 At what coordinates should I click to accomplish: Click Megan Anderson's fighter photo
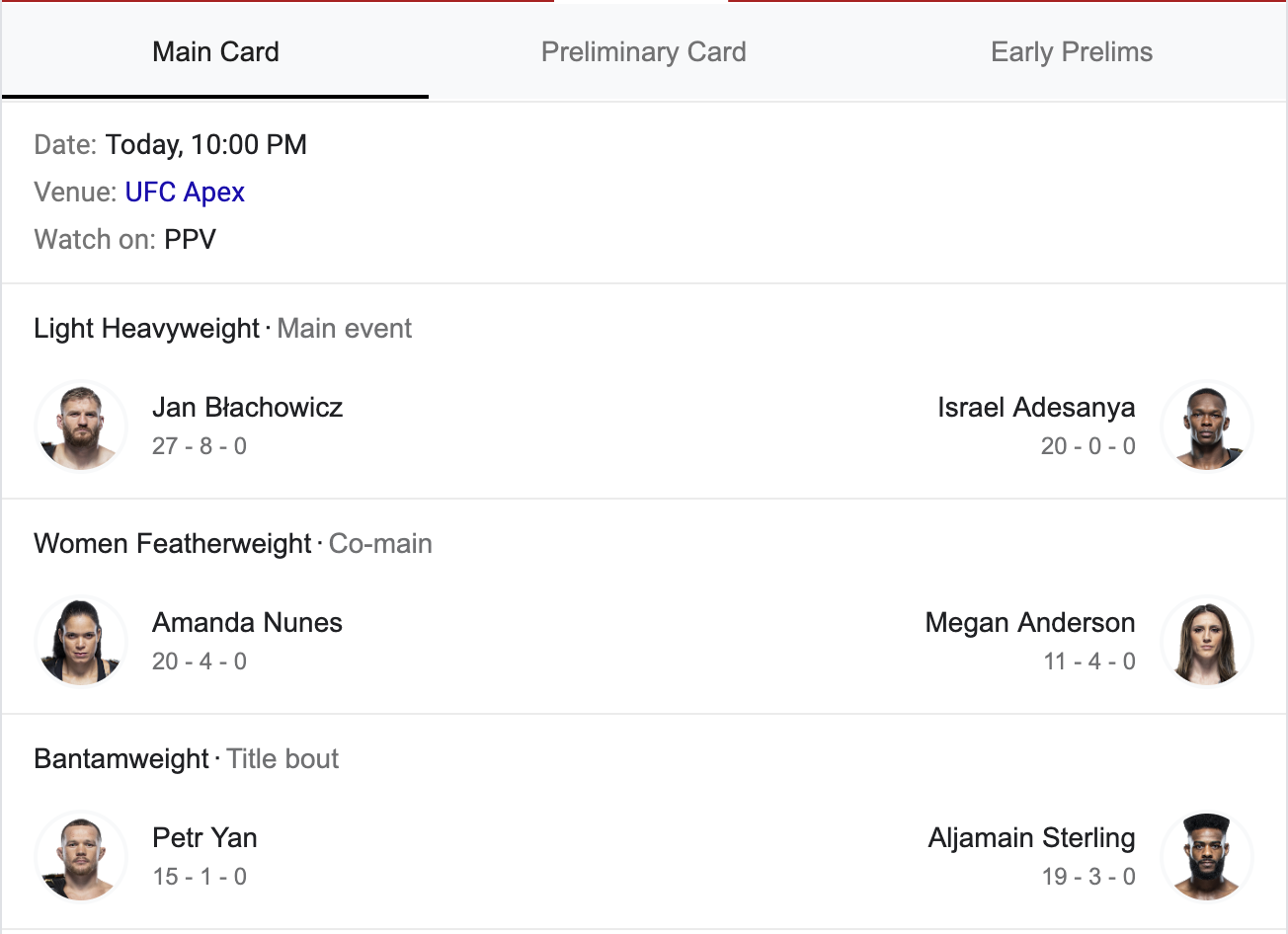(x=1206, y=642)
